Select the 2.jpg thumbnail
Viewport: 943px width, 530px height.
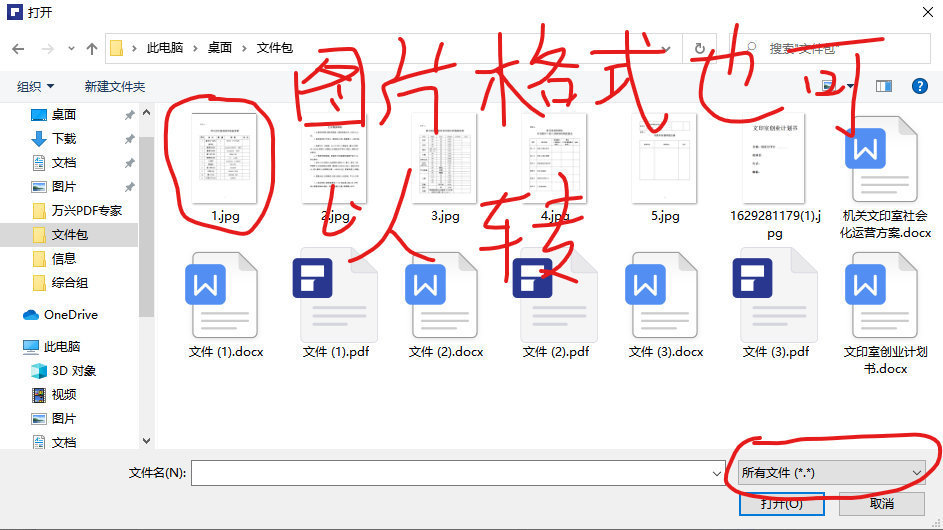[334, 159]
